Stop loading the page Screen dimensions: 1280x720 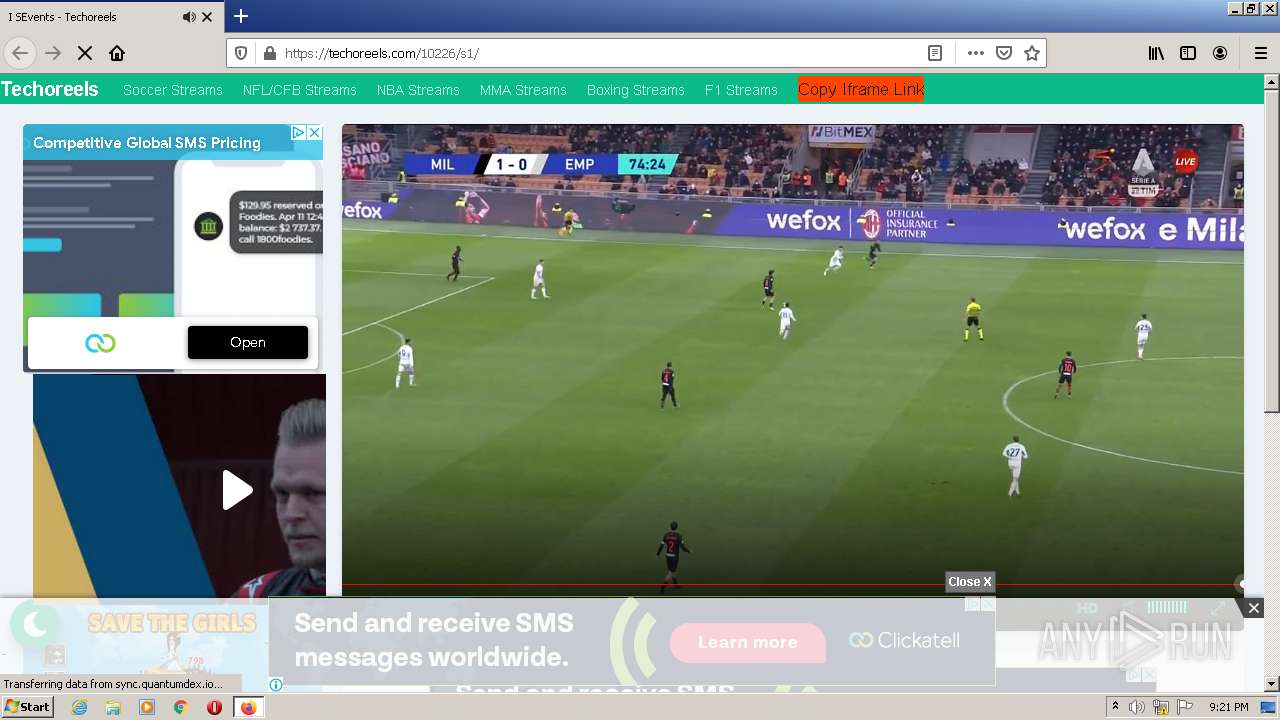pyautogui.click(x=85, y=53)
